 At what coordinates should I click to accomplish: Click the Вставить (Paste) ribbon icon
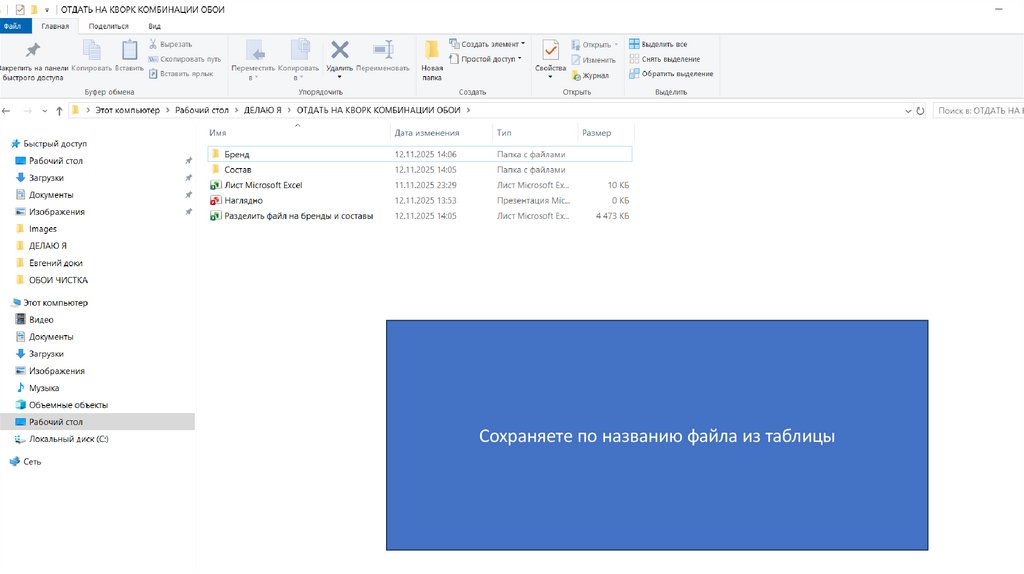pyautogui.click(x=129, y=52)
